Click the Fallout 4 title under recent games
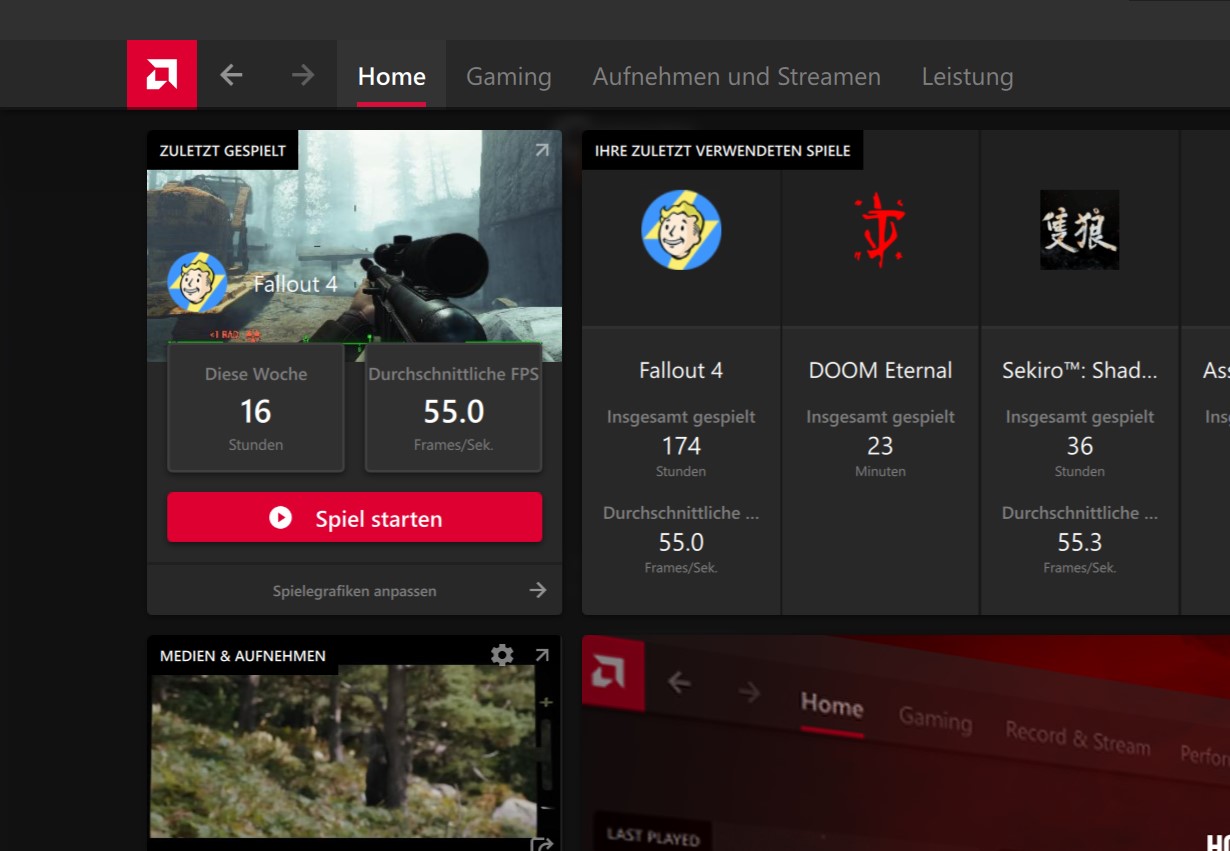This screenshot has height=851, width=1230. point(681,370)
